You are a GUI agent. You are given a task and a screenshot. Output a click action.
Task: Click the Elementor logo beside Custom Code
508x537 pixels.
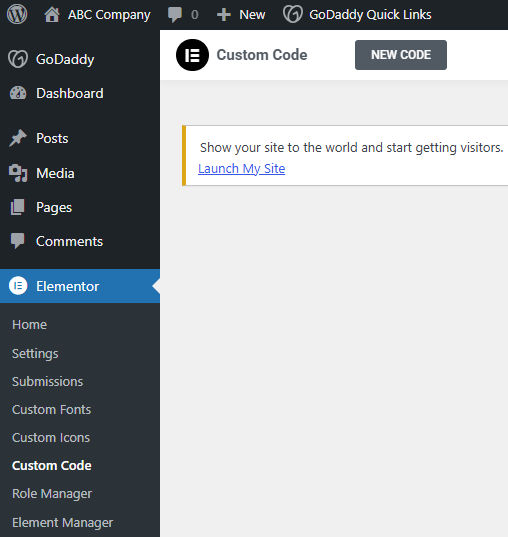192,55
